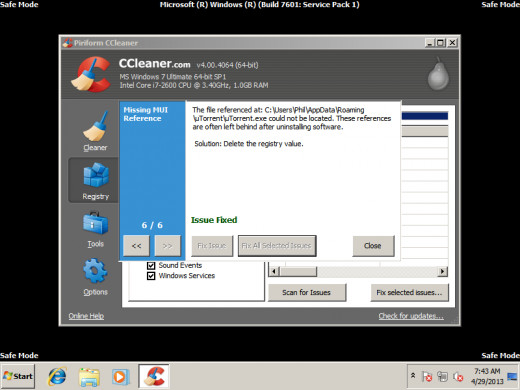The width and height of the screenshot is (520, 390).
Task: Click horizontal scrollbar left arrow
Action: point(274,271)
